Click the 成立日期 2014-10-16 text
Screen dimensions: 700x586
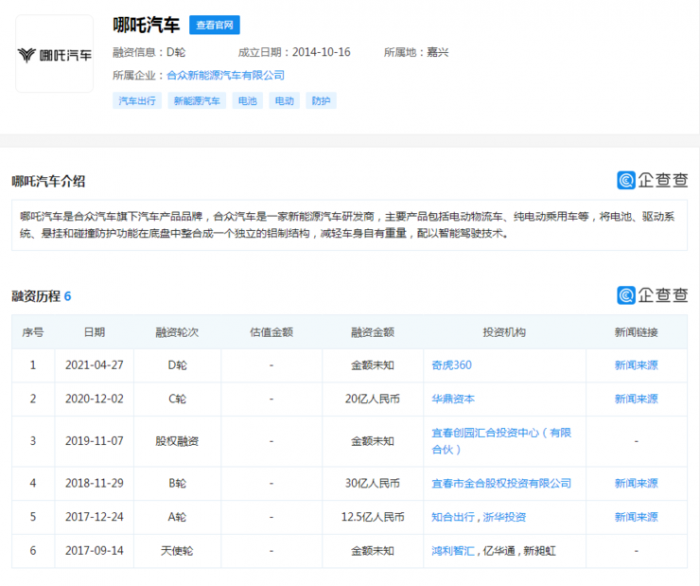[x=294, y=53]
